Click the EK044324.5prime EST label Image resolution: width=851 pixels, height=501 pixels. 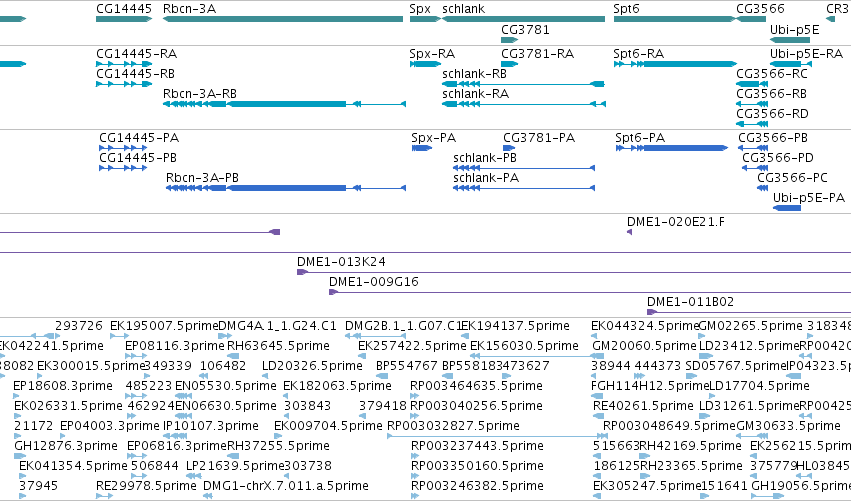coord(645,326)
